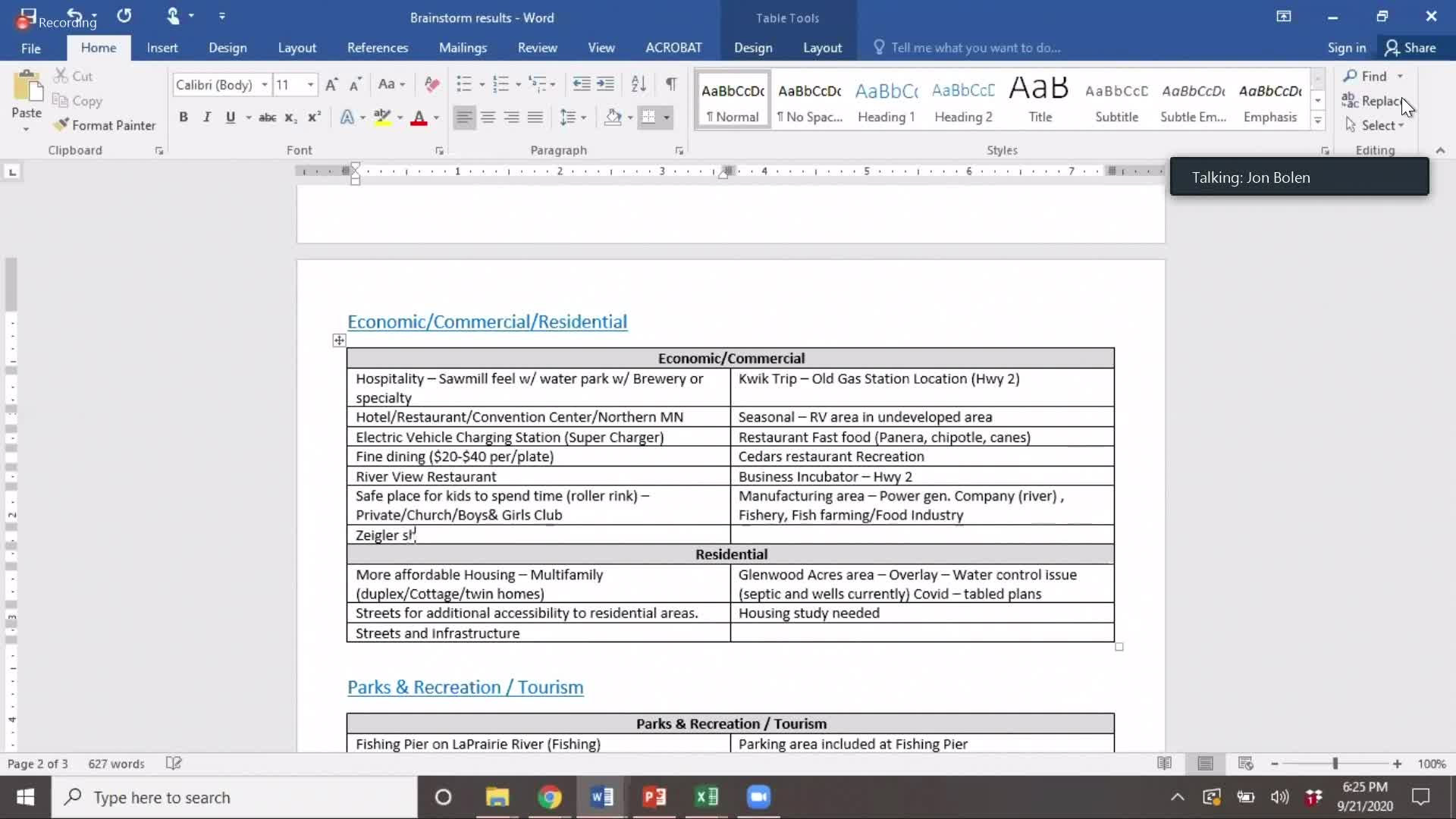Open the Select dropdown in Editing
The height and width of the screenshot is (819, 1456).
(x=1375, y=125)
